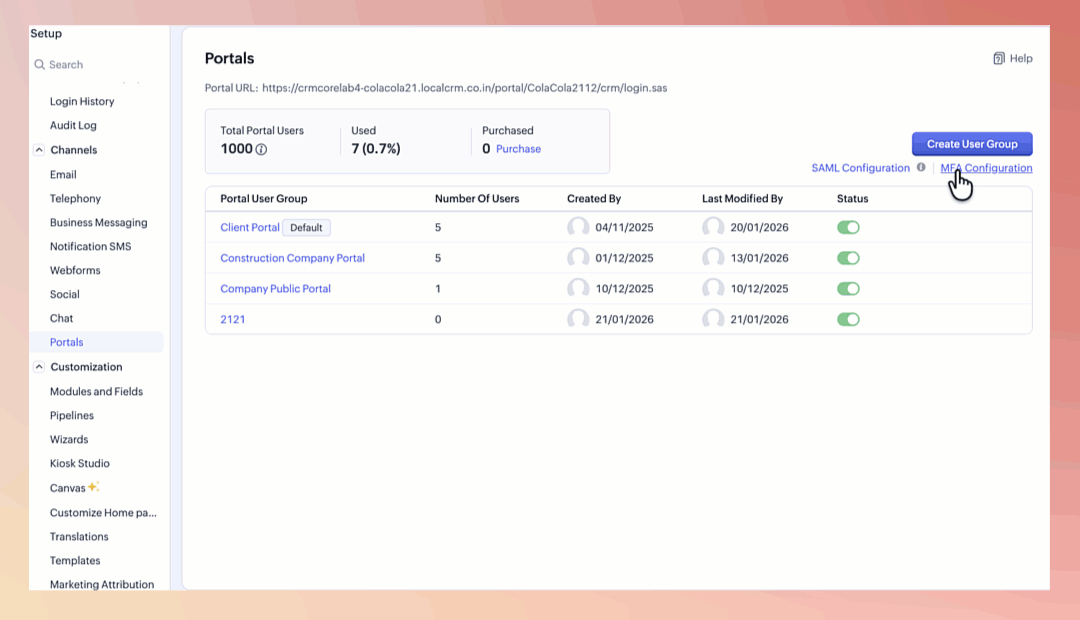Turn off the 2121 user group status
The height and width of the screenshot is (620, 1080).
(848, 320)
